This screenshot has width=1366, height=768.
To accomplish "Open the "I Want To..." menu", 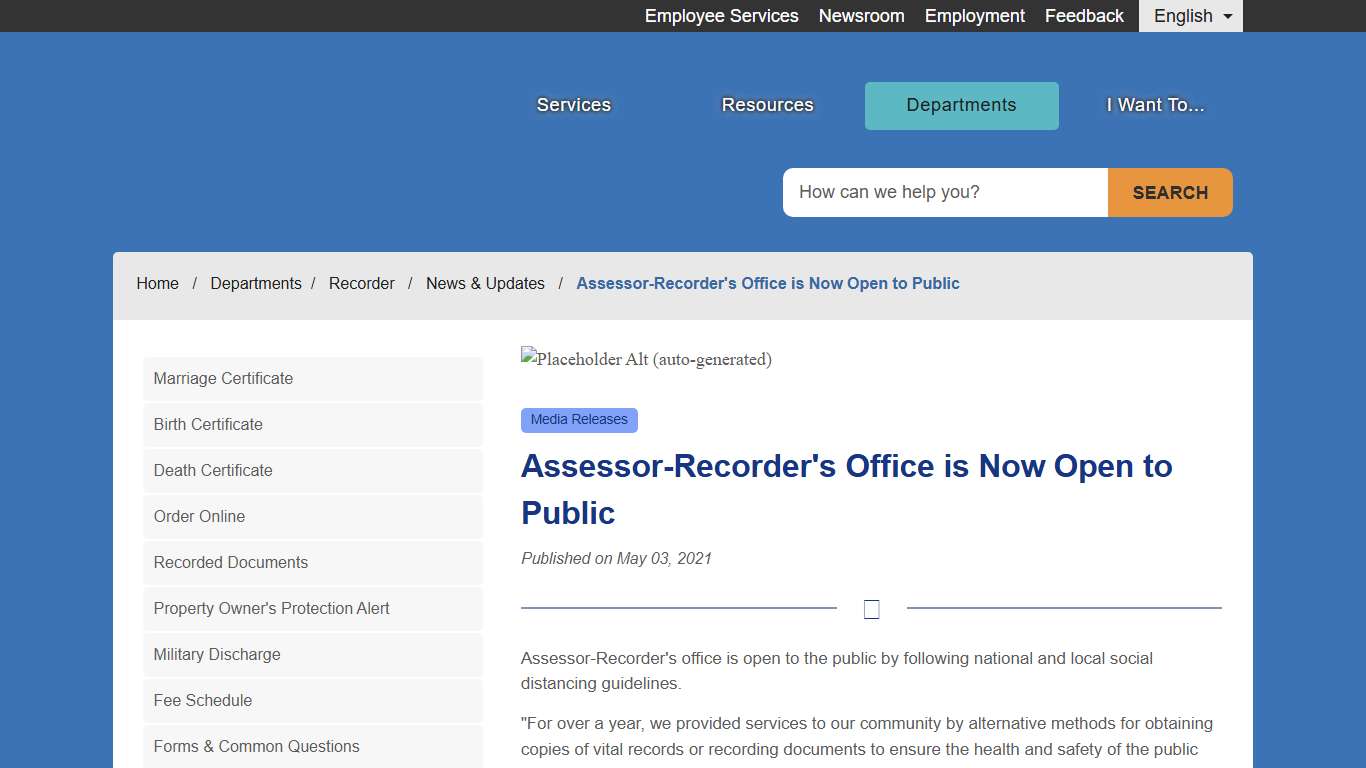I will coord(1155,105).
